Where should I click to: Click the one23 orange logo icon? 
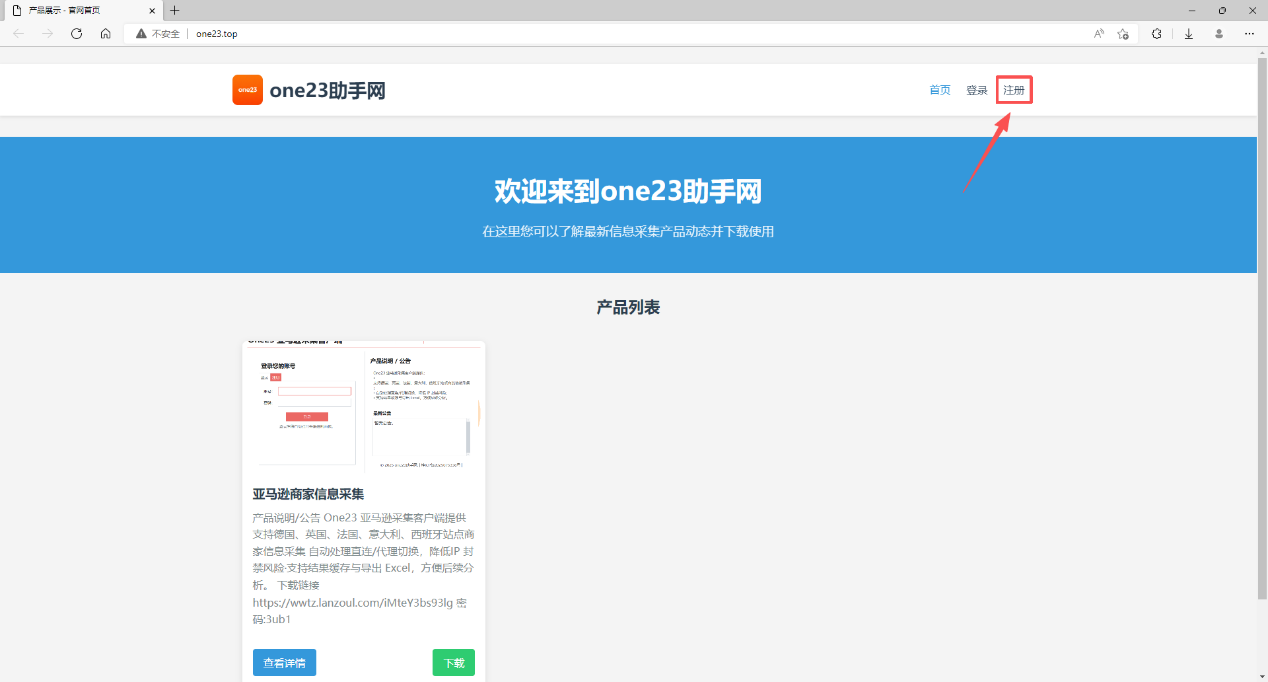point(247,90)
